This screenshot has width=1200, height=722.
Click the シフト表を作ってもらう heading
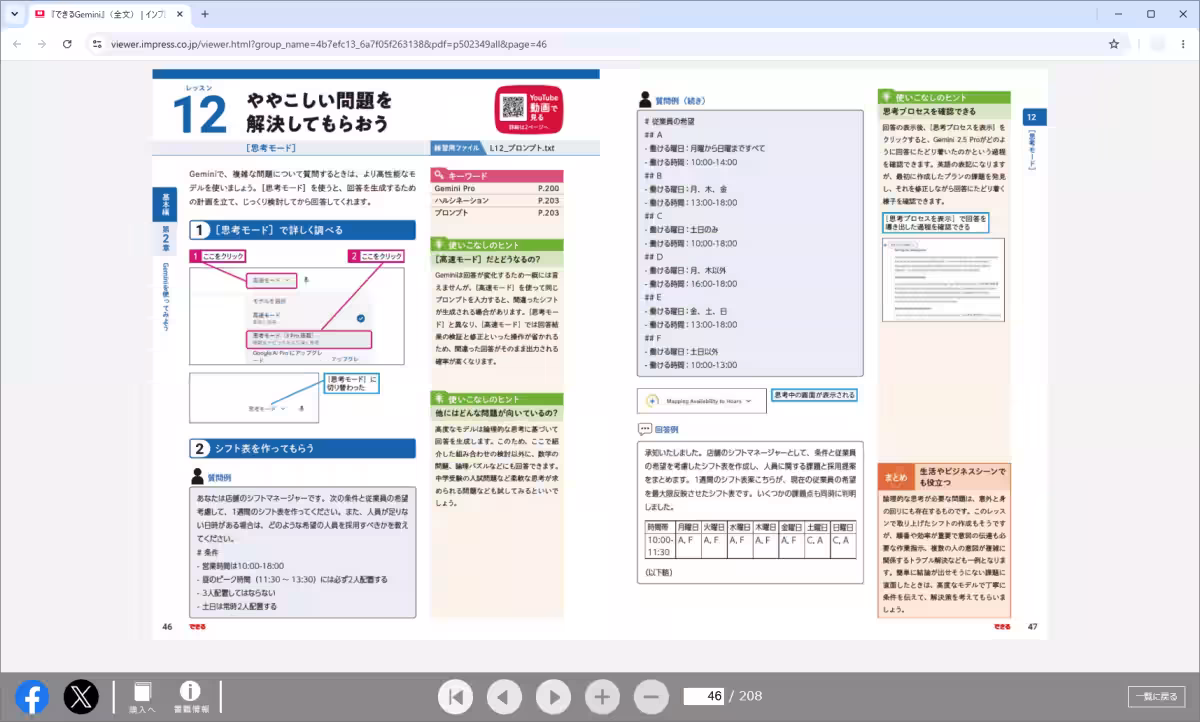pos(264,448)
